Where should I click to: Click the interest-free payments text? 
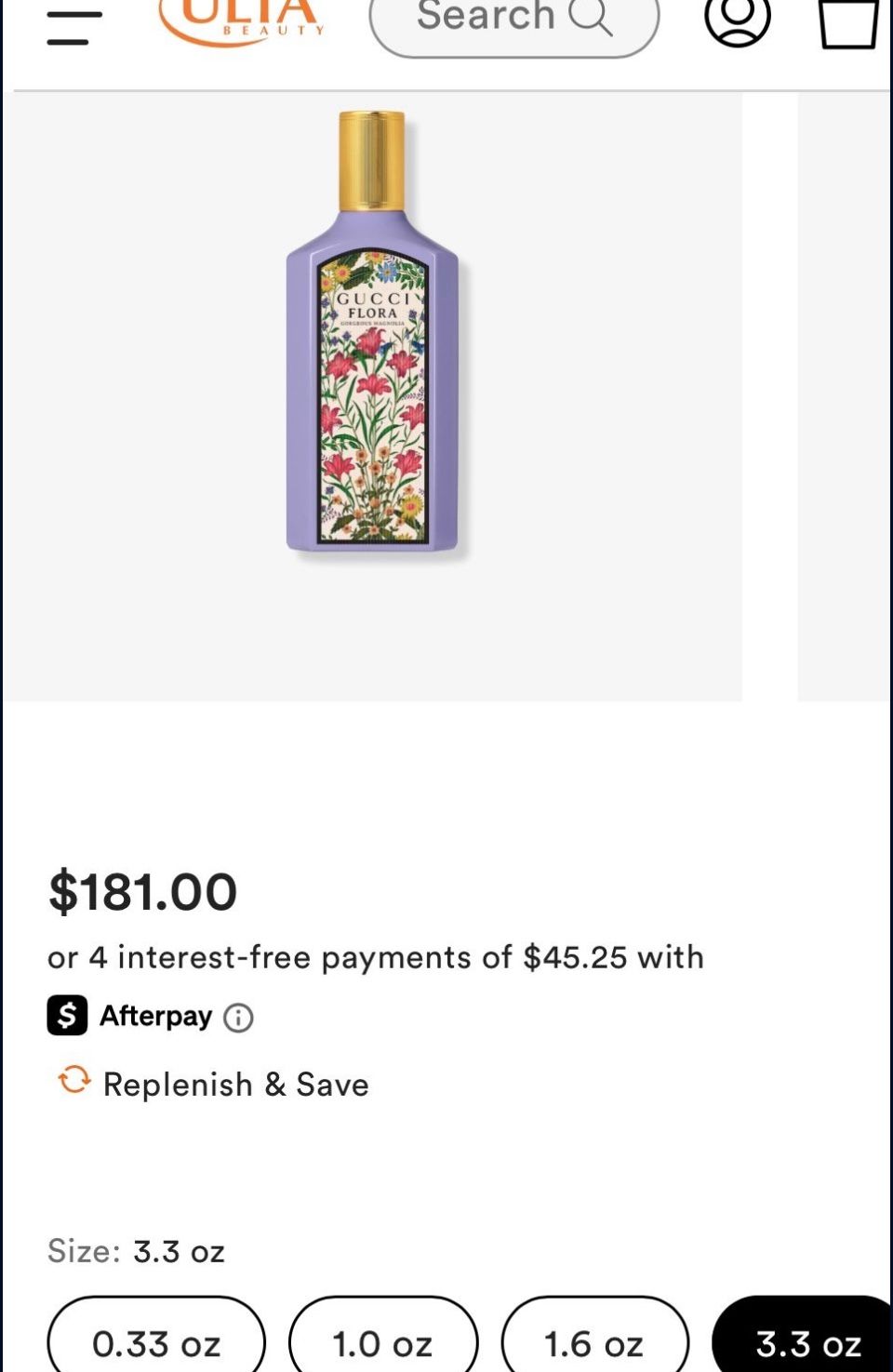coord(376,957)
